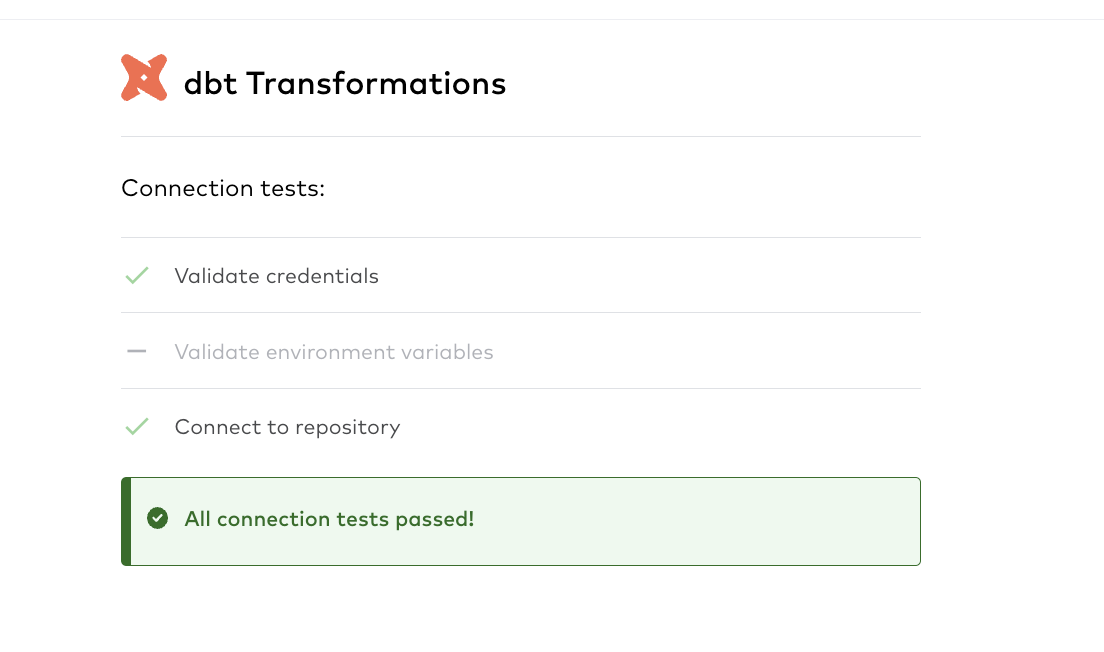
Task: Click the blank area right of Connect to repository
Action: [658, 426]
